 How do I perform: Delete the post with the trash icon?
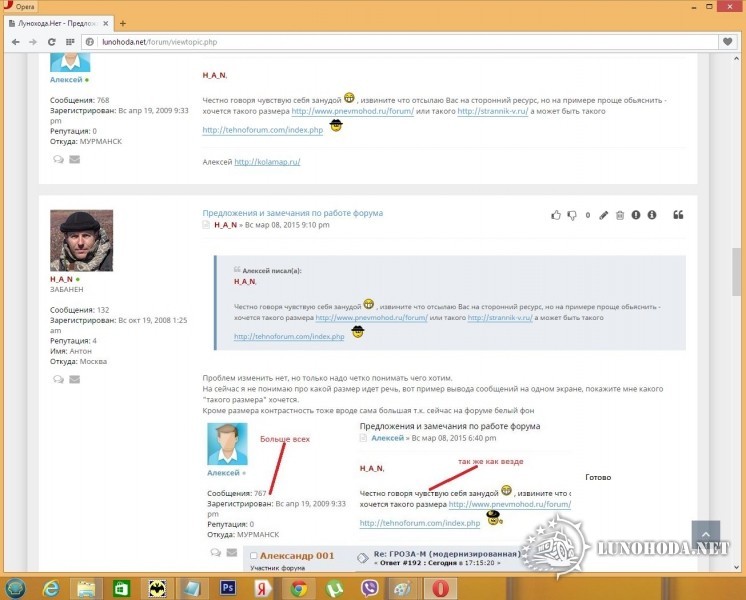[x=619, y=215]
